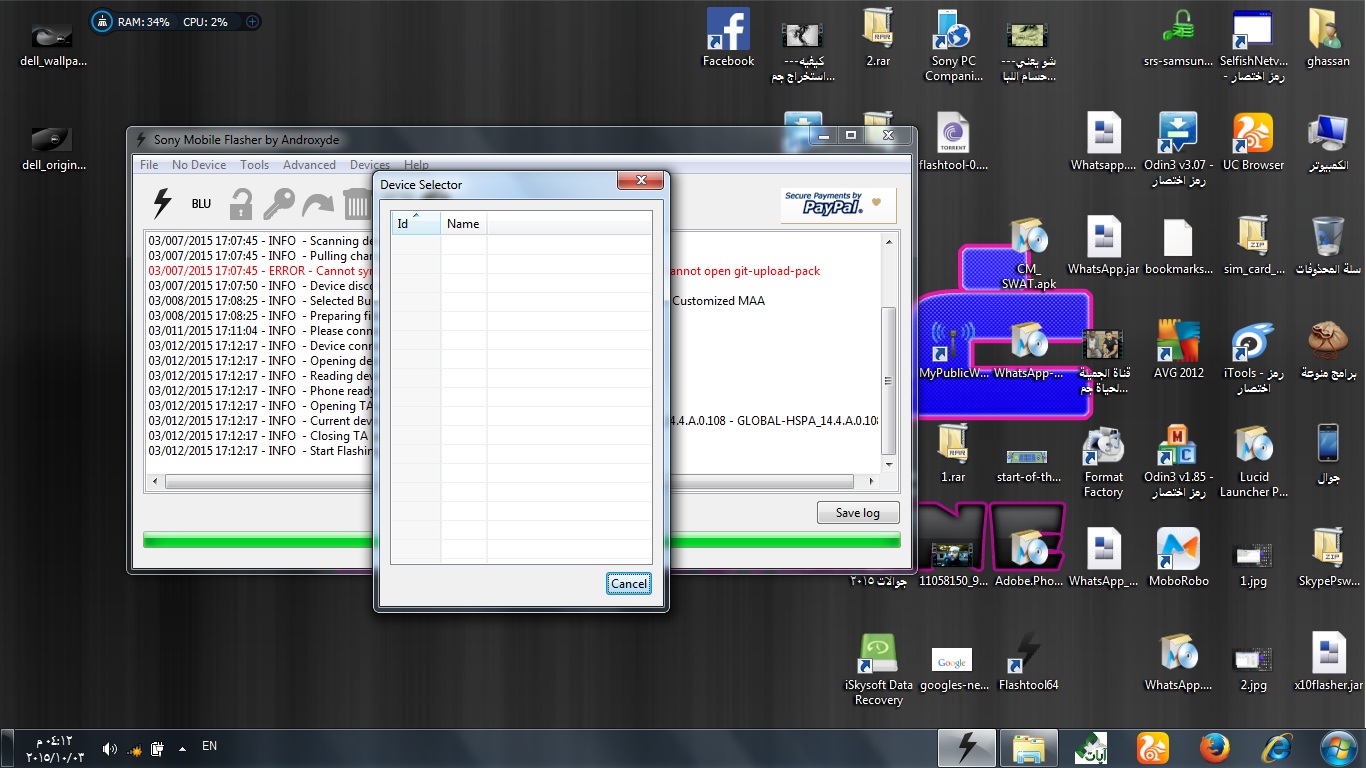Screen dimensions: 1366x768
Task: Select the x10flasher.jar file icon
Action: (1328, 663)
